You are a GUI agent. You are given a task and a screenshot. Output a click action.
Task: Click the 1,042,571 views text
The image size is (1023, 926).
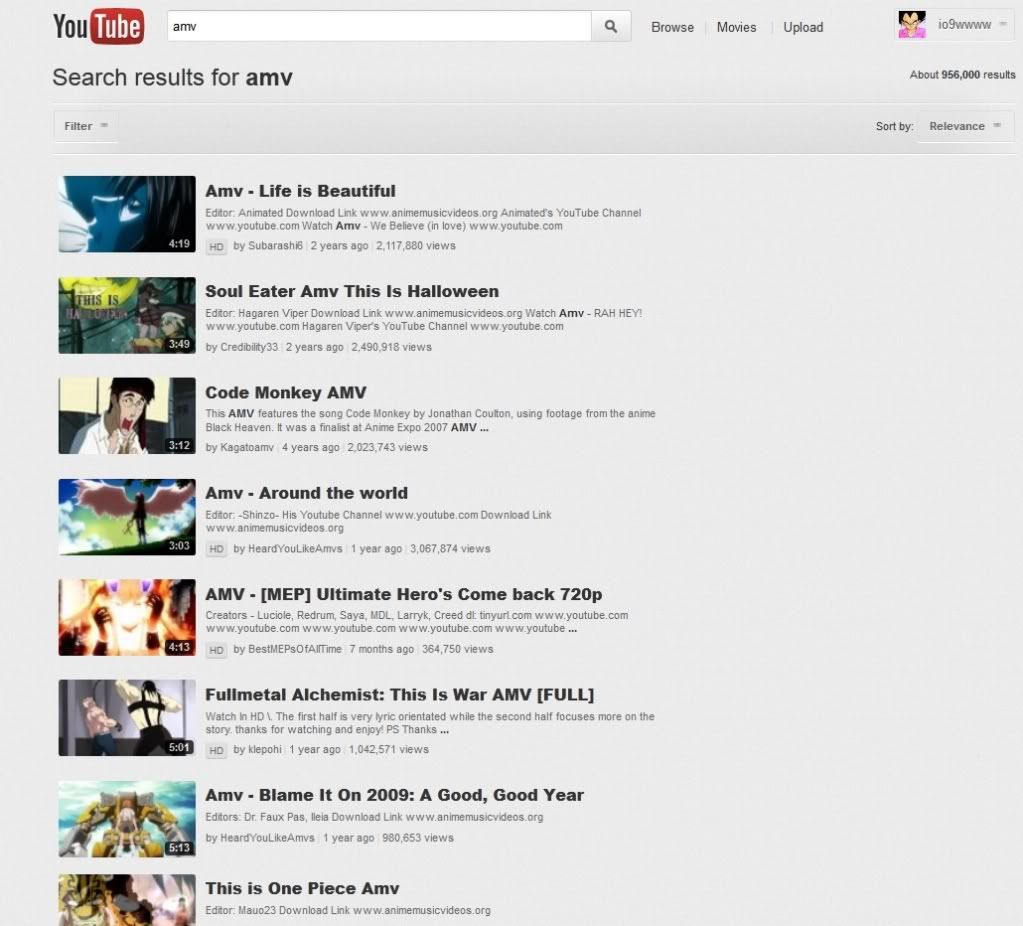[x=388, y=750]
